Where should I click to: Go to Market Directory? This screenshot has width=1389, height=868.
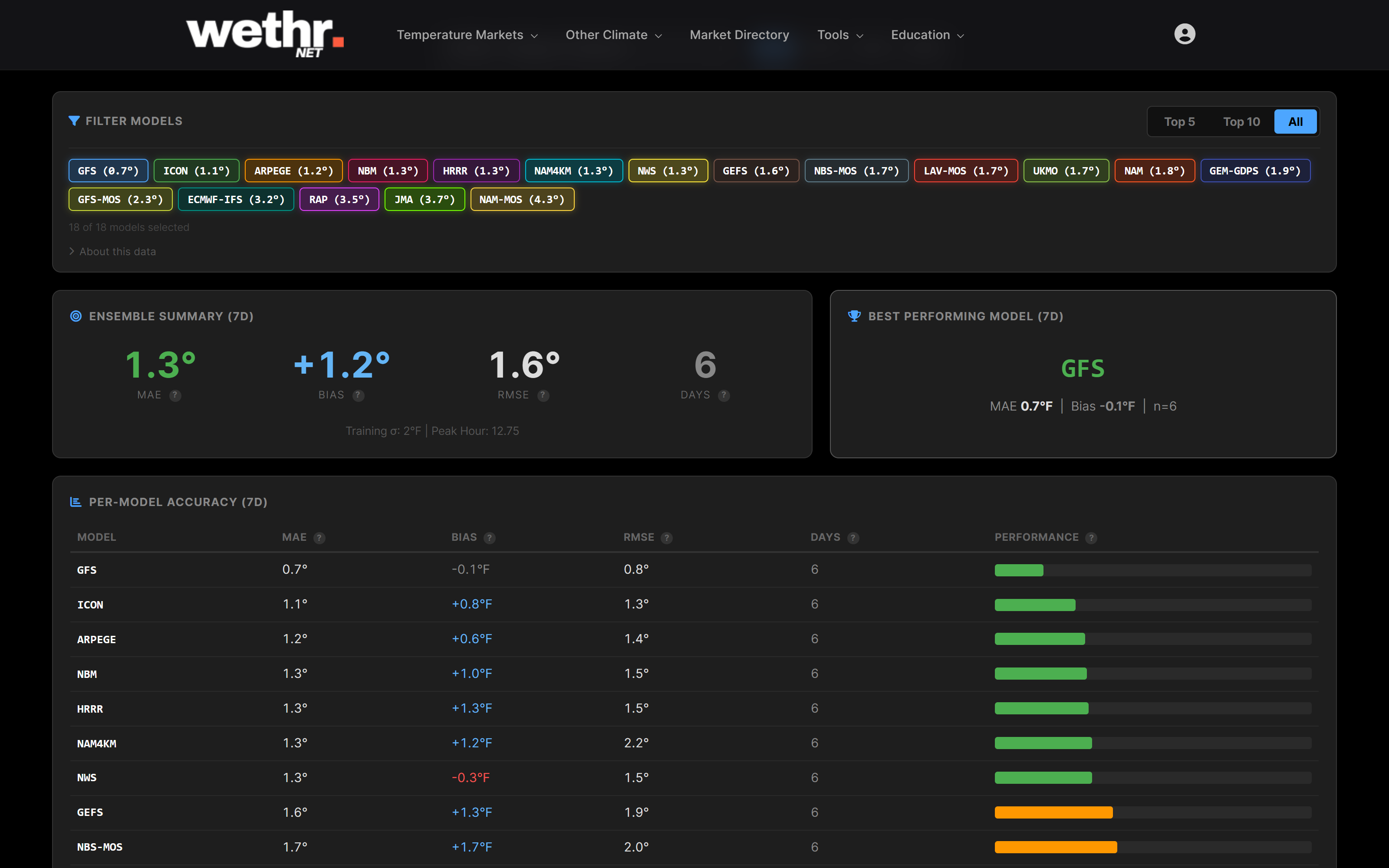(739, 34)
